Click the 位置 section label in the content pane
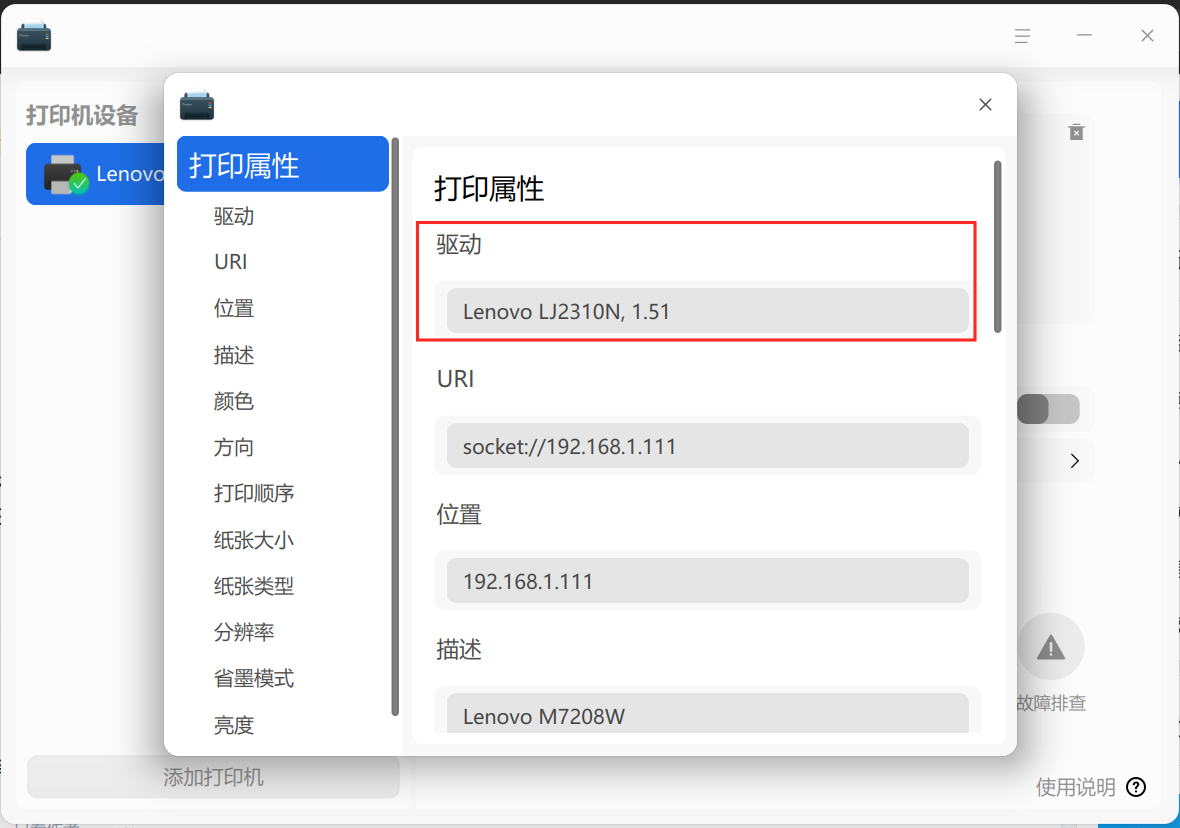Viewport: 1180px width, 828px height. pyautogui.click(x=459, y=515)
